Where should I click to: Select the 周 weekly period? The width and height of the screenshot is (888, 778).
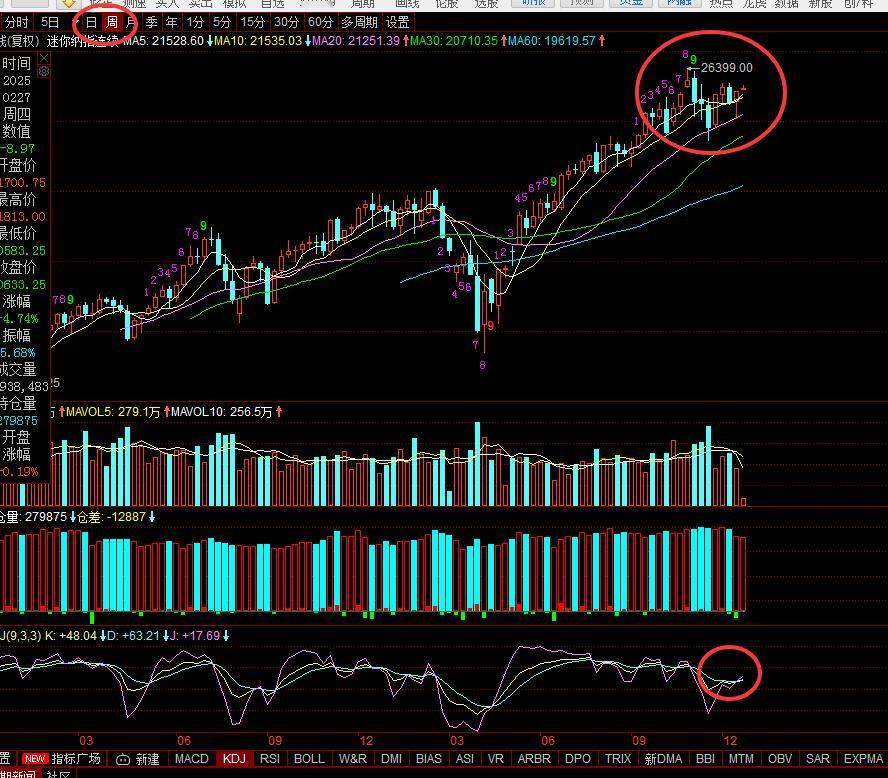coord(112,23)
